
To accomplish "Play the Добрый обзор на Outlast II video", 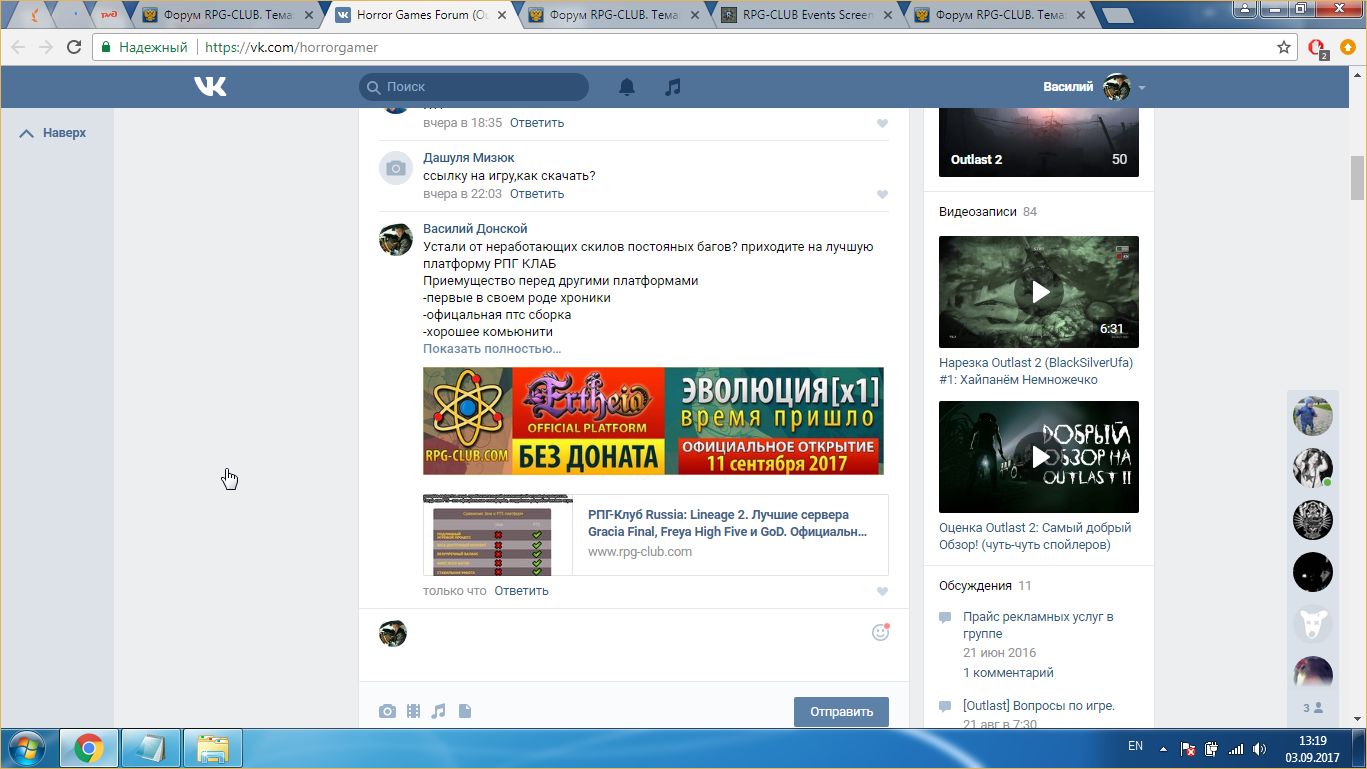I will point(1039,457).
